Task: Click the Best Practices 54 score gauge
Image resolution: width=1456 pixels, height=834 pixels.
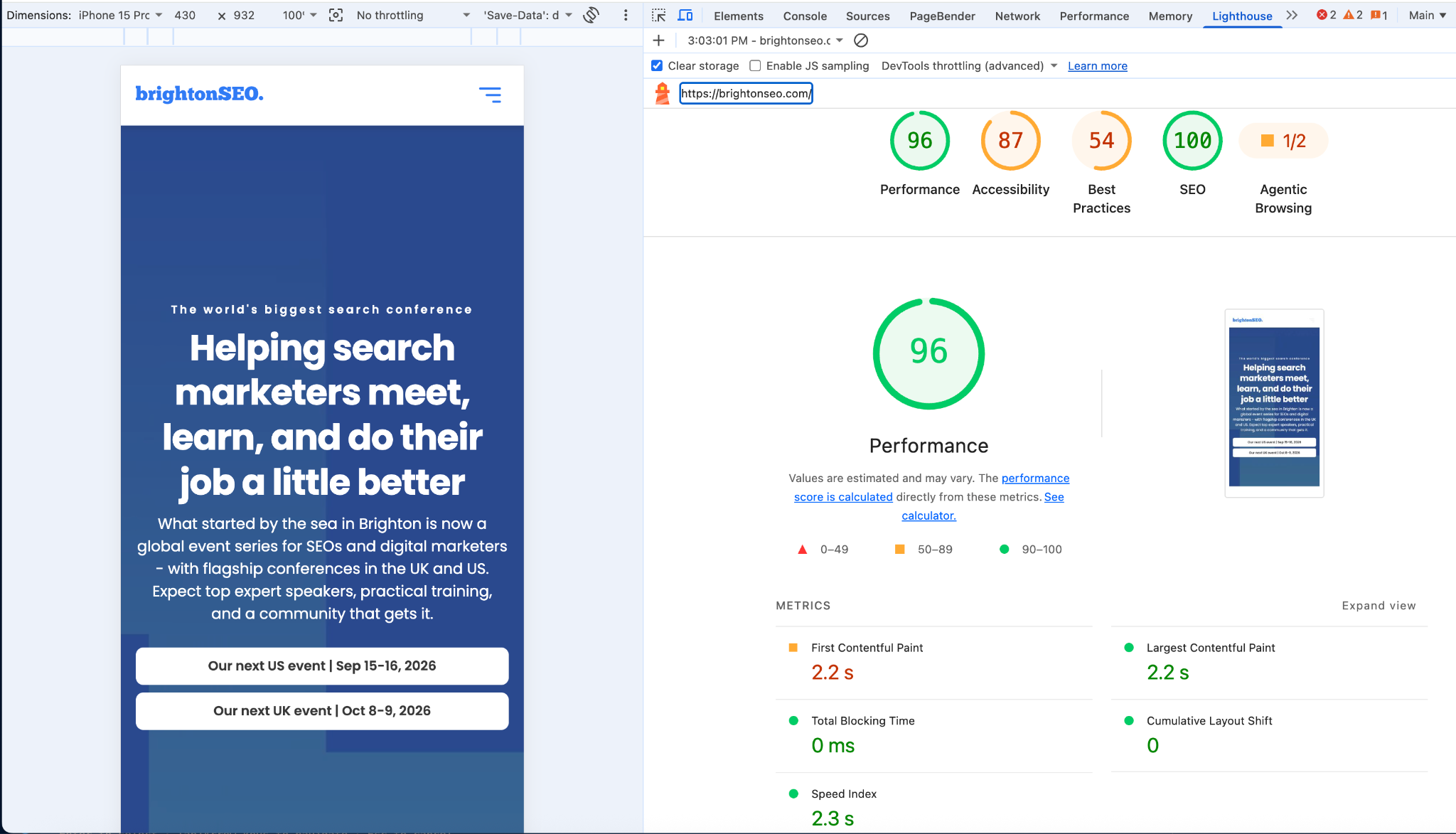Action: (1101, 141)
